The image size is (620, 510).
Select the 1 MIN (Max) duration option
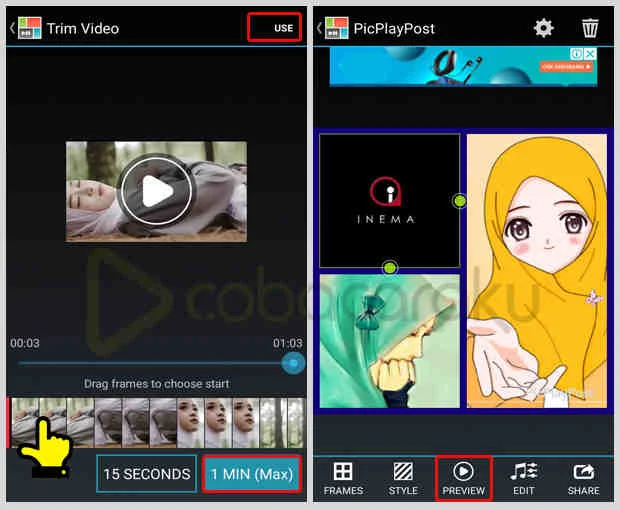click(252, 474)
